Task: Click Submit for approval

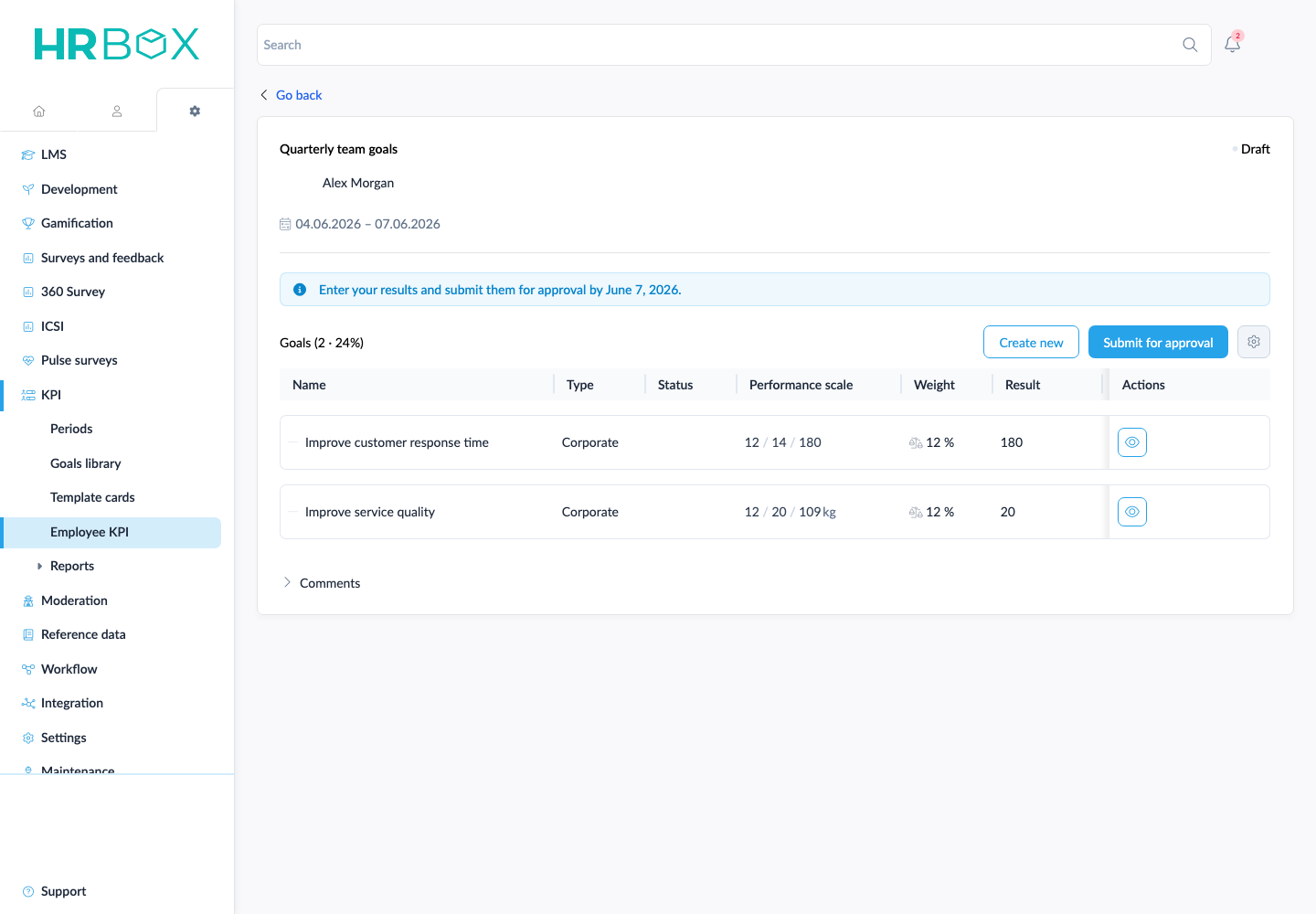Action: coord(1158,342)
